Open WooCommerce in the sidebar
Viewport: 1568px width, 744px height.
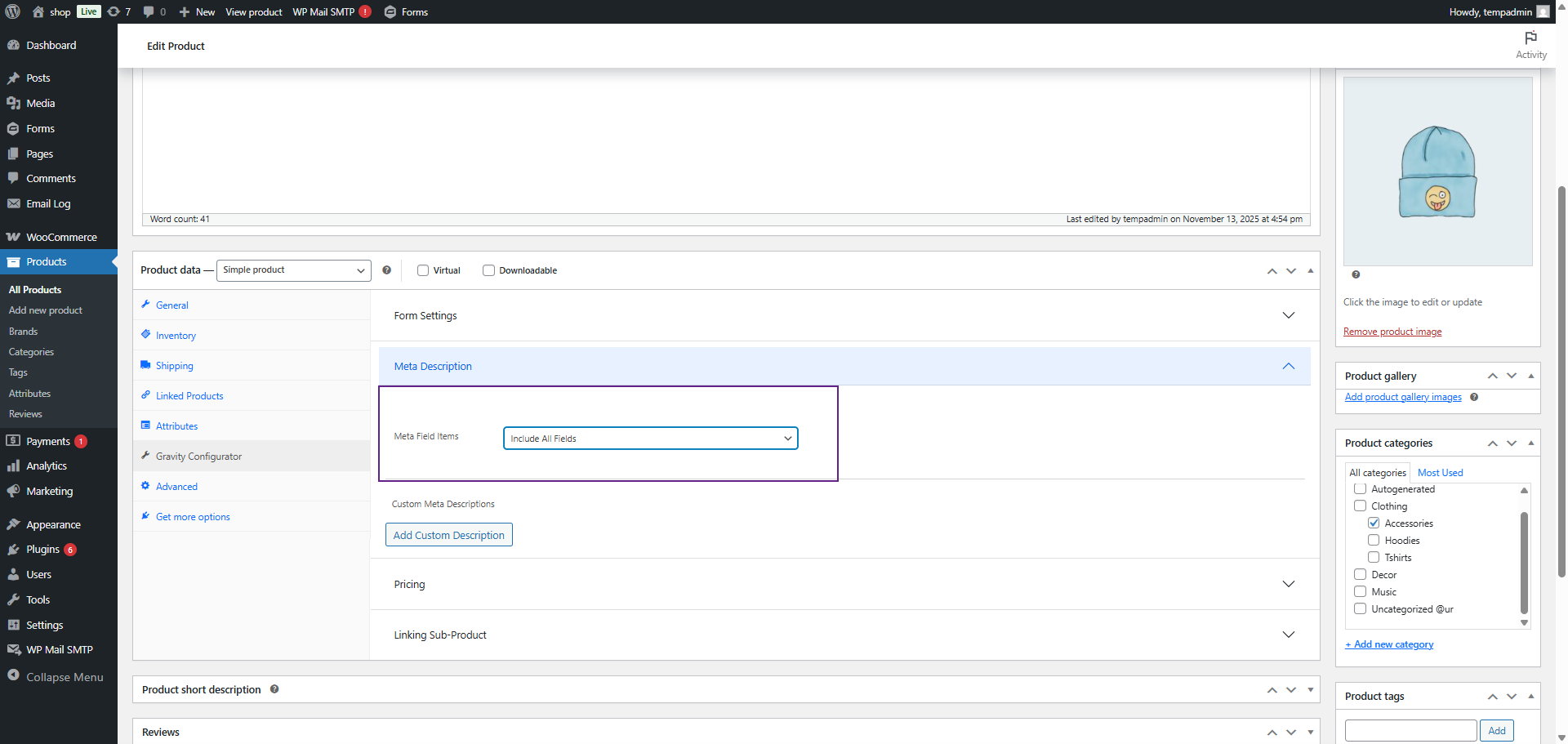(61, 237)
